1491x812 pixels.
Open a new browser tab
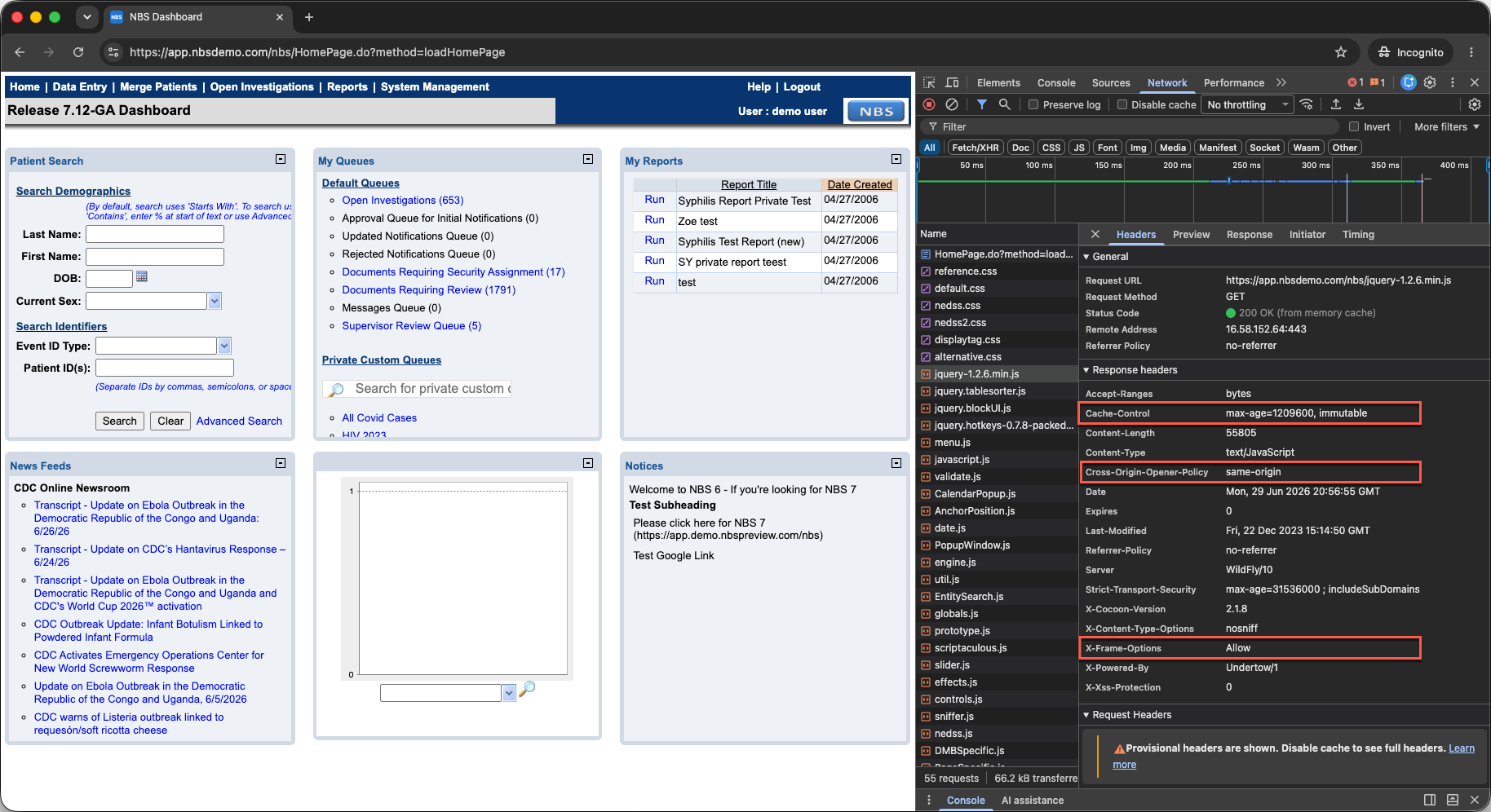[309, 17]
